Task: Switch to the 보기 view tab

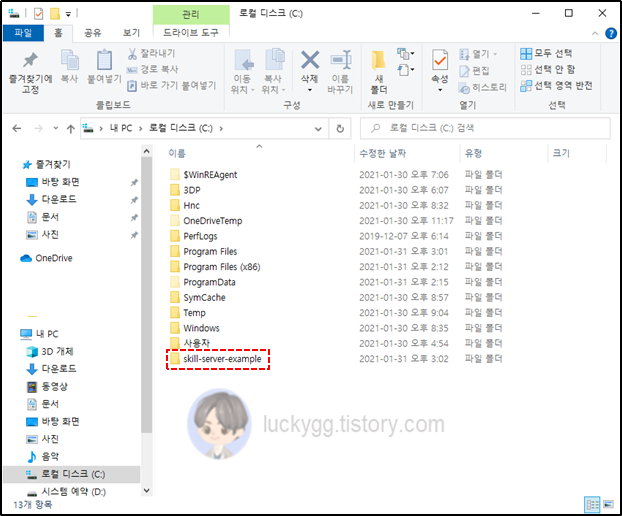Action: [x=131, y=33]
